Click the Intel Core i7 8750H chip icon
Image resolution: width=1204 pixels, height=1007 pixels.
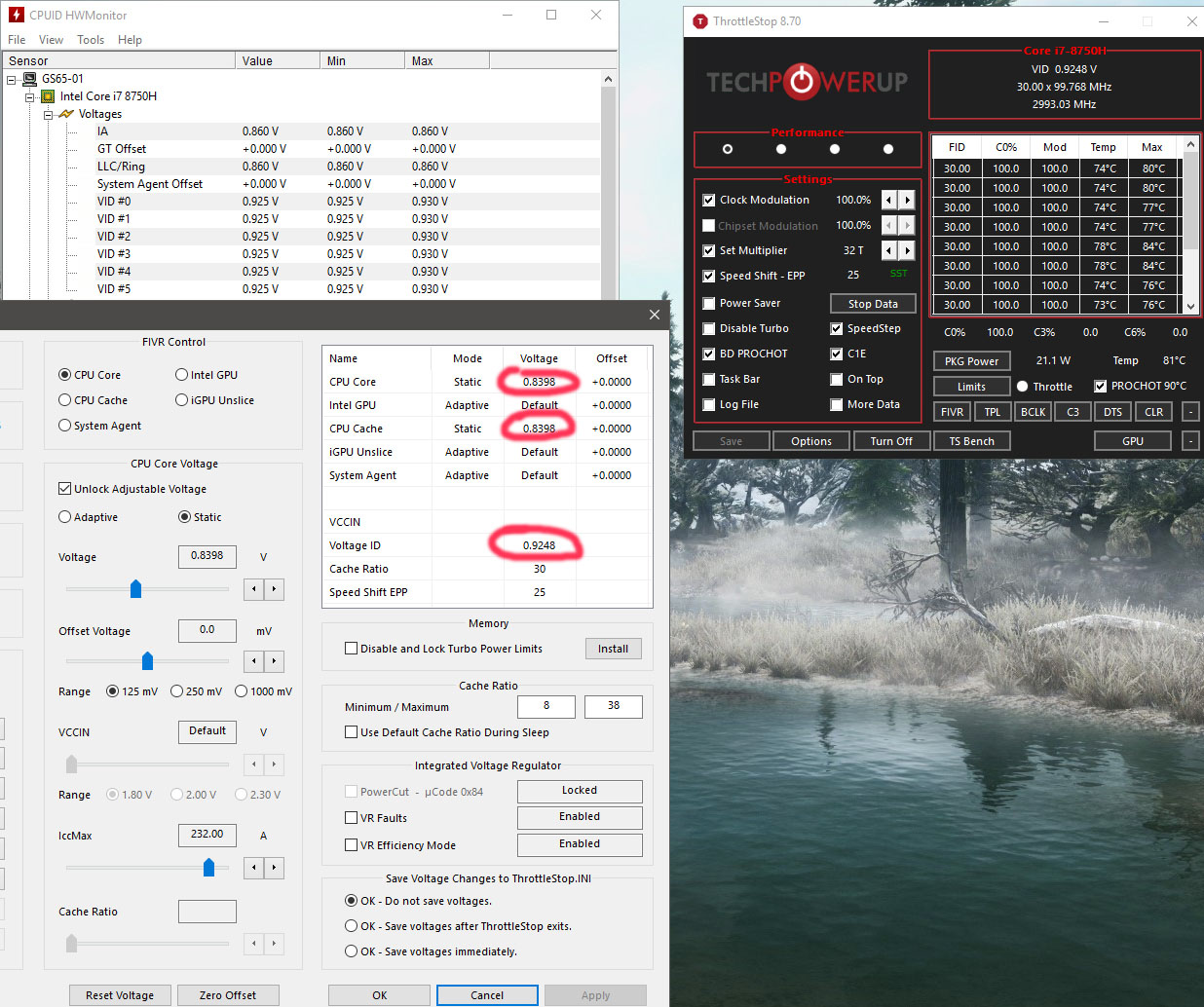pos(47,96)
